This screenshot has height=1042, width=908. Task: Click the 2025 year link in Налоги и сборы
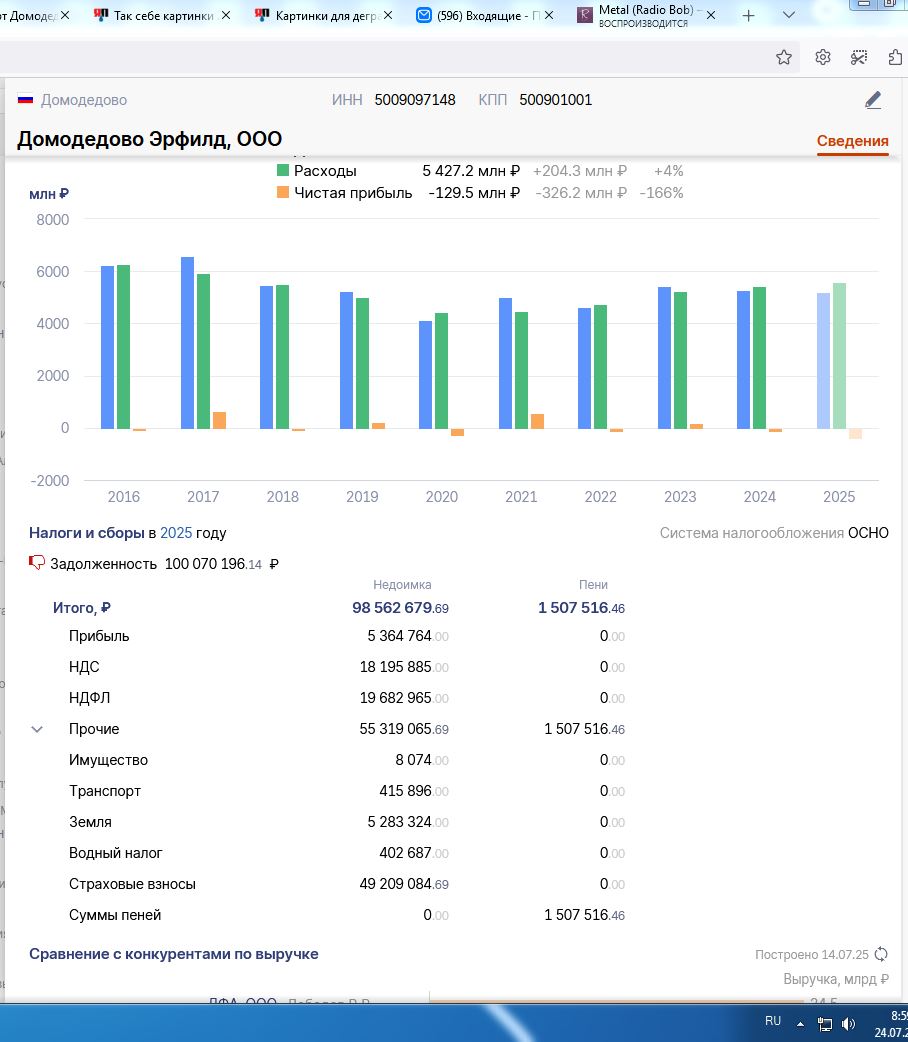175,533
